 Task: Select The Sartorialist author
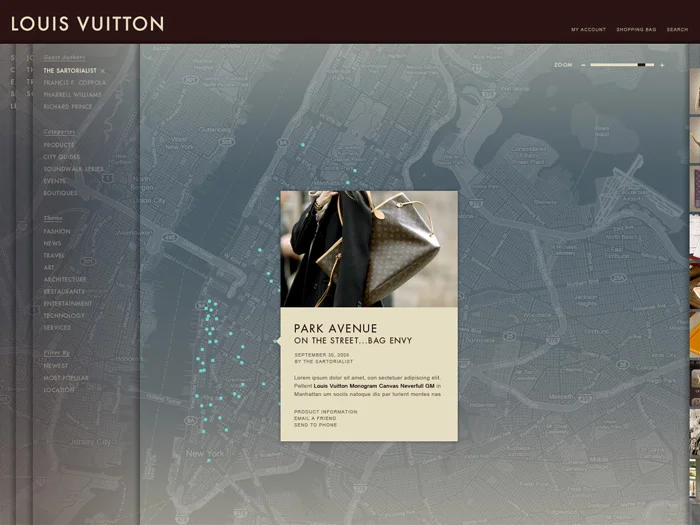tap(70, 71)
